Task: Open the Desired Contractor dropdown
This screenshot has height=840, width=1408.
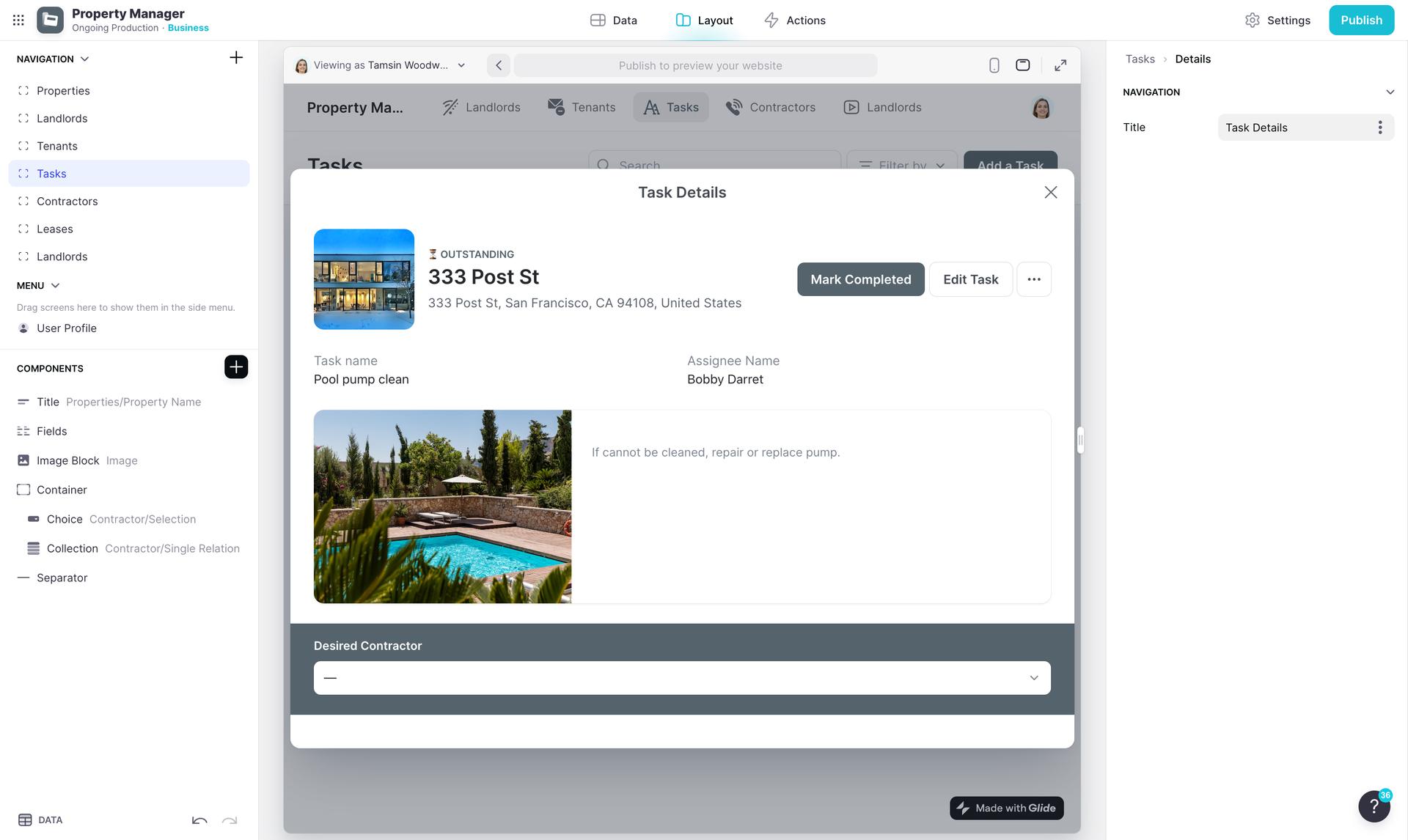Action: click(682, 678)
